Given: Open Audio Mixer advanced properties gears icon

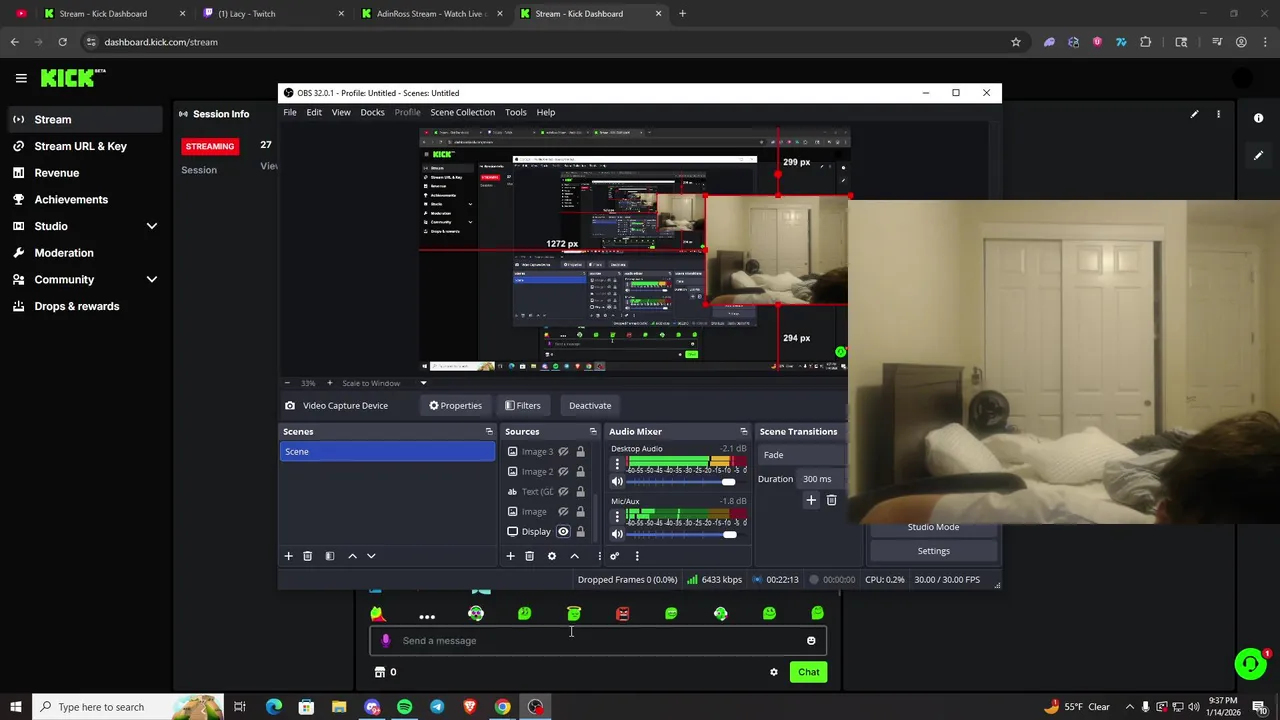Looking at the screenshot, I should (x=615, y=556).
